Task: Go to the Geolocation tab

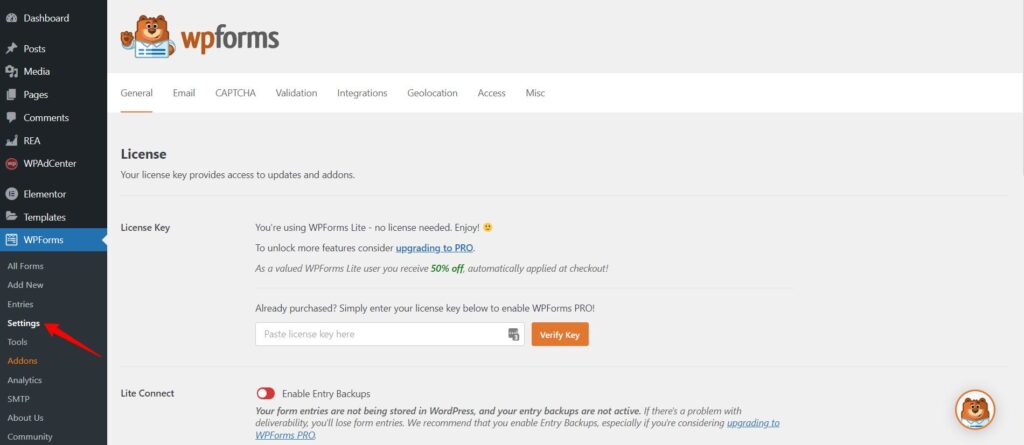Action: [432, 93]
